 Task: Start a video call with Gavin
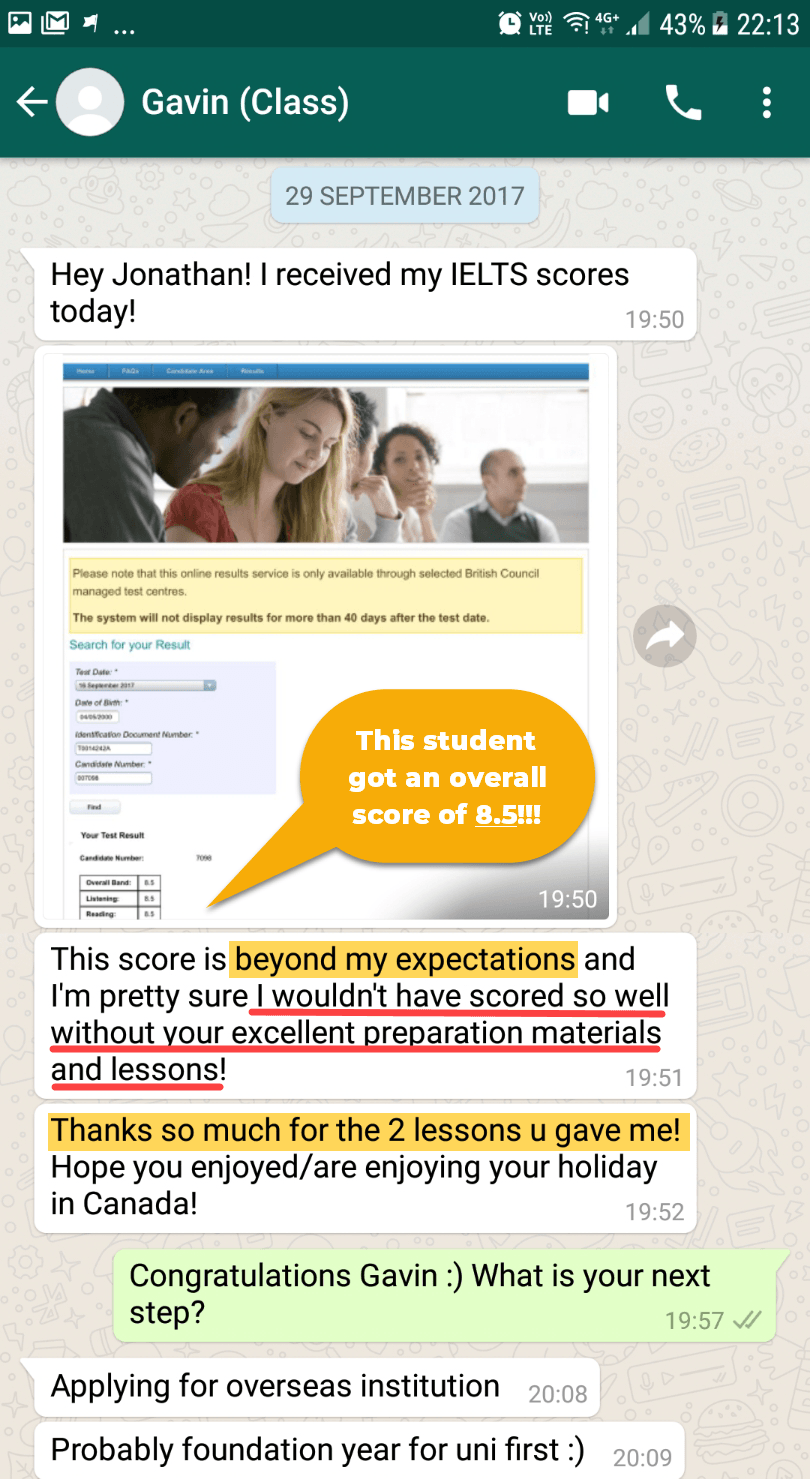[x=588, y=102]
